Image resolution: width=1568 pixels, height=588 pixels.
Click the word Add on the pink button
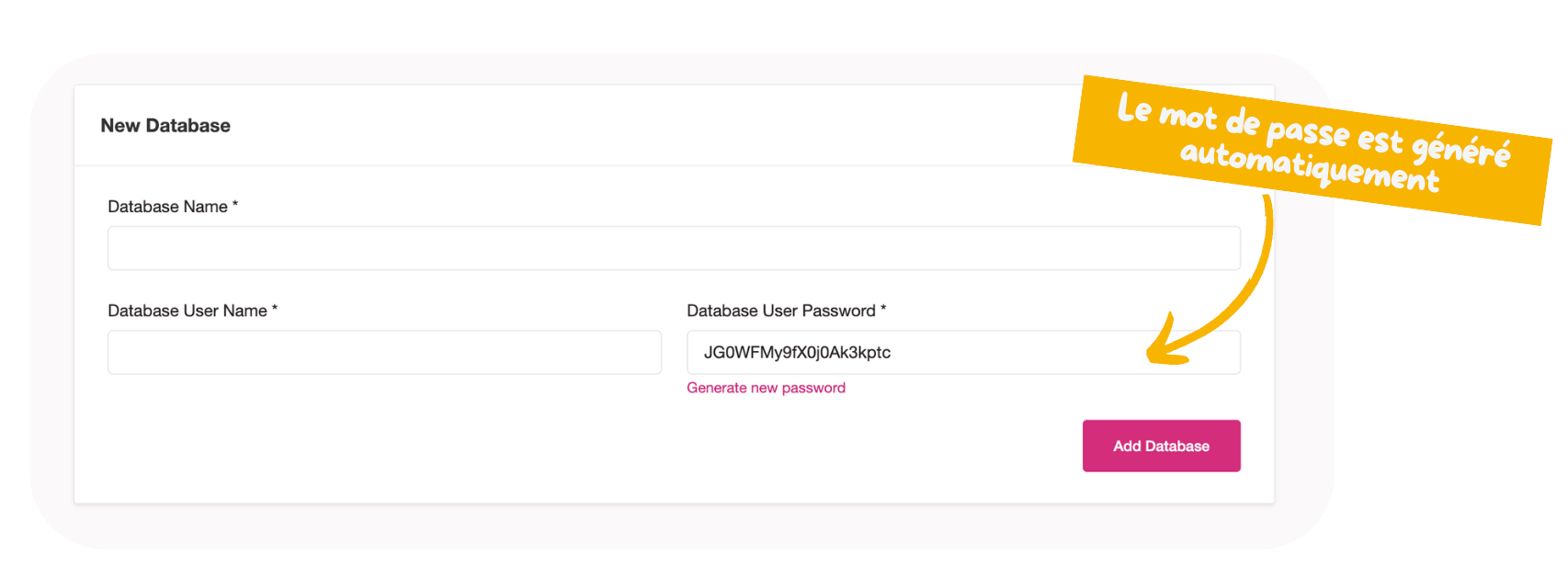coord(1126,446)
